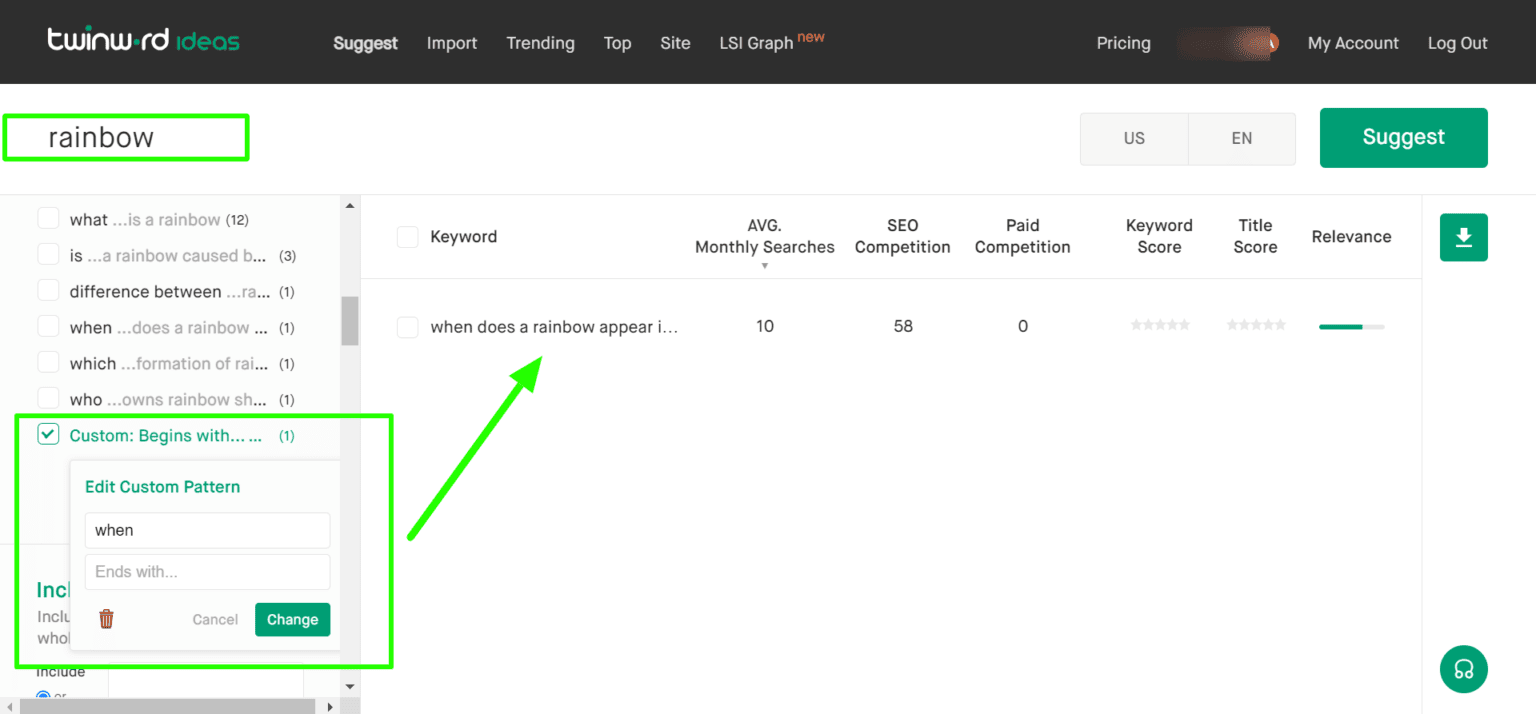Open the US region selector

(x=1134, y=138)
